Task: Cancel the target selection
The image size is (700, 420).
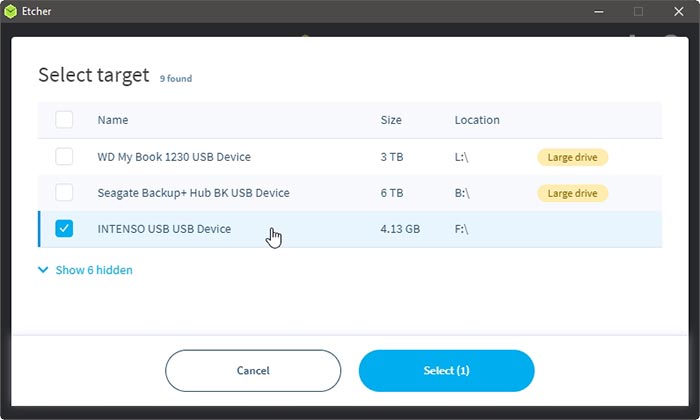Action: click(253, 370)
